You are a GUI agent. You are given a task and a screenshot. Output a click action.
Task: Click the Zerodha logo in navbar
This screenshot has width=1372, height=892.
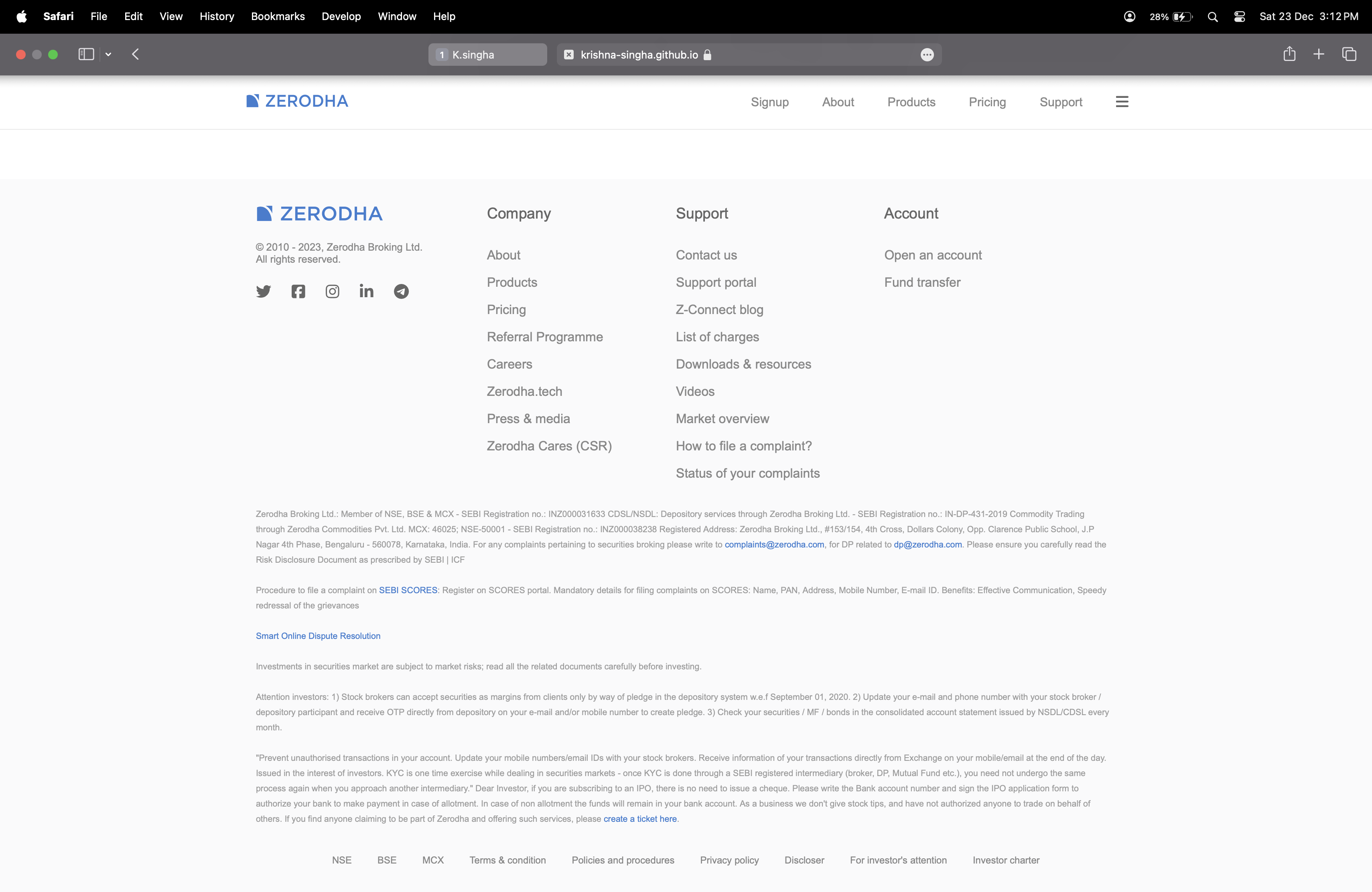pyautogui.click(x=297, y=101)
